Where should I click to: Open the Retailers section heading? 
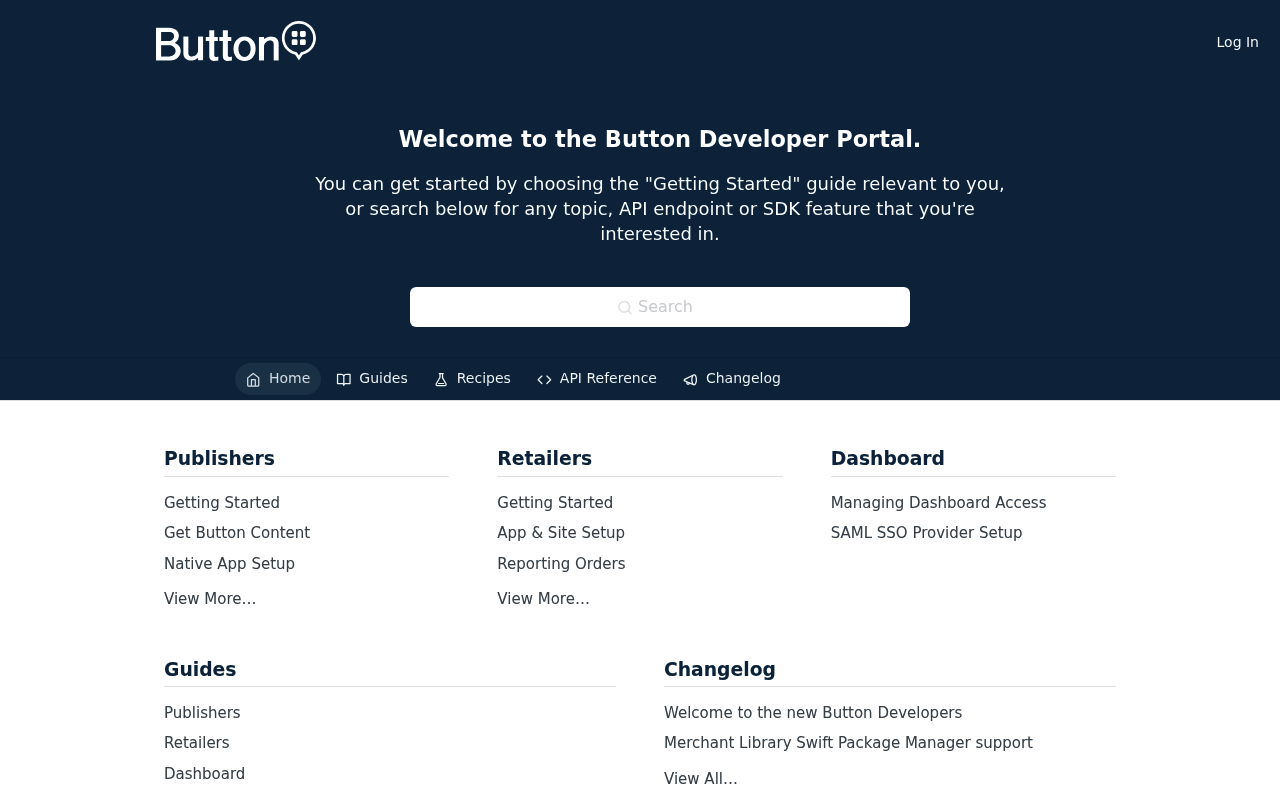544,458
